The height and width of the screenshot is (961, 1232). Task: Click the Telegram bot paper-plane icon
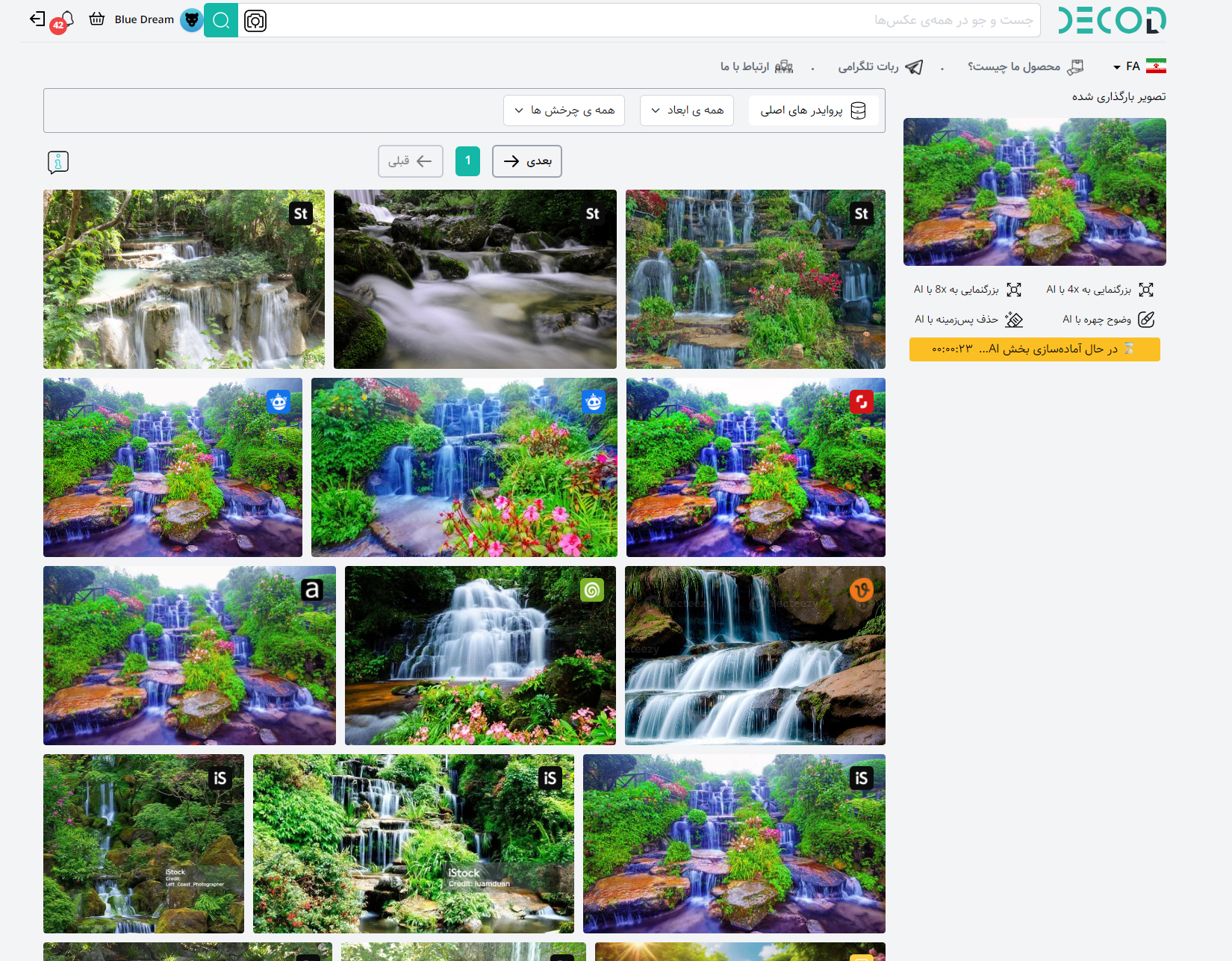tap(914, 67)
